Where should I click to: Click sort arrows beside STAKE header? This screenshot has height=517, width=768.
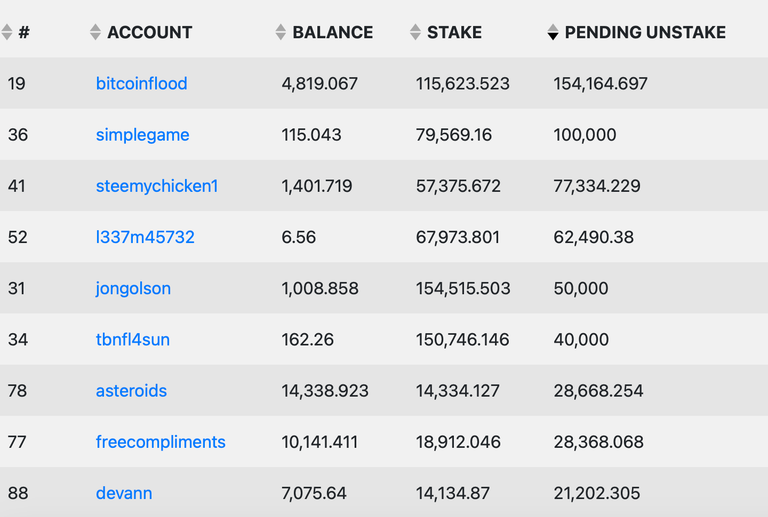pyautogui.click(x=415, y=32)
